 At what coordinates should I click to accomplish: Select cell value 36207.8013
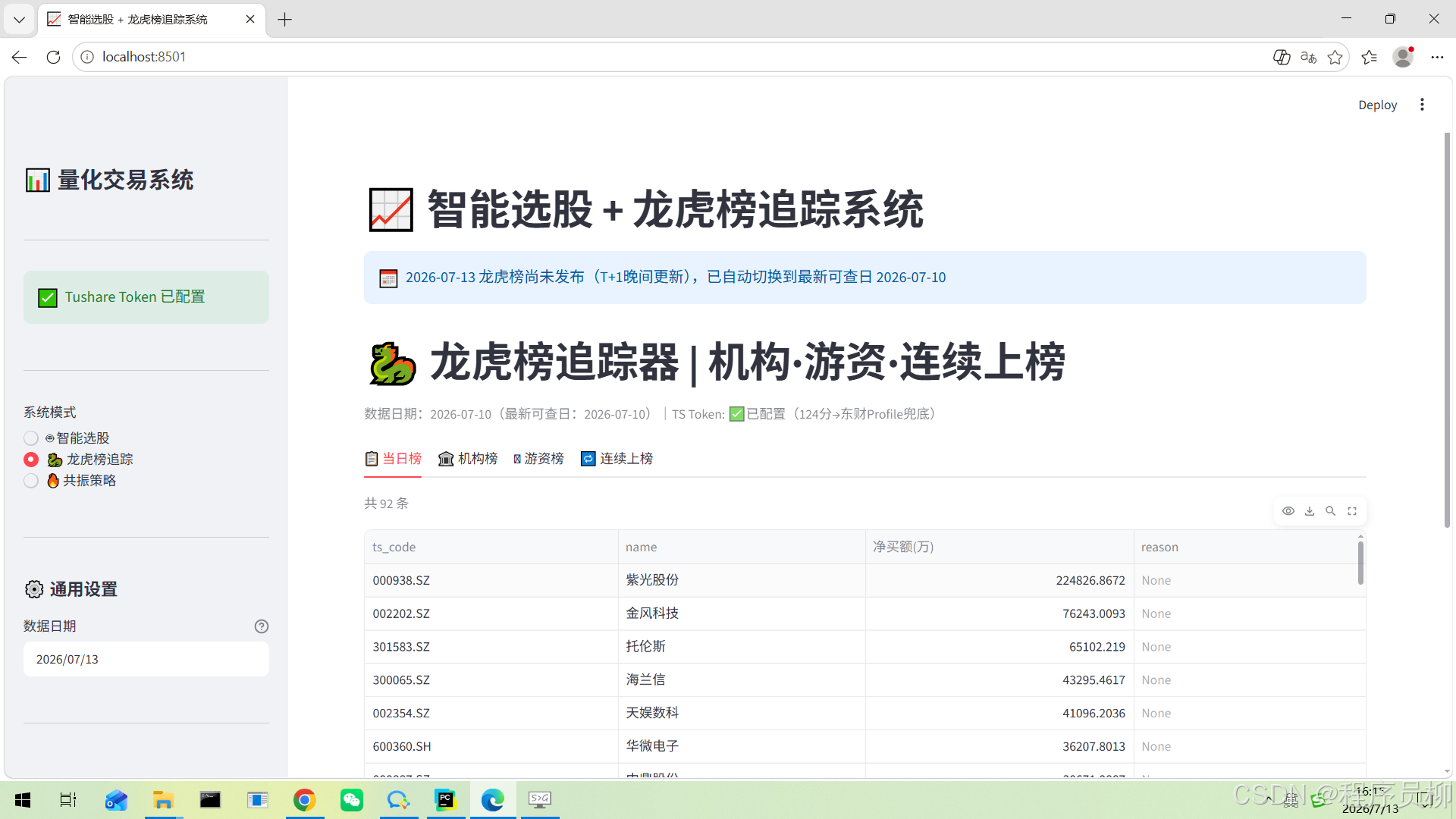coord(999,747)
